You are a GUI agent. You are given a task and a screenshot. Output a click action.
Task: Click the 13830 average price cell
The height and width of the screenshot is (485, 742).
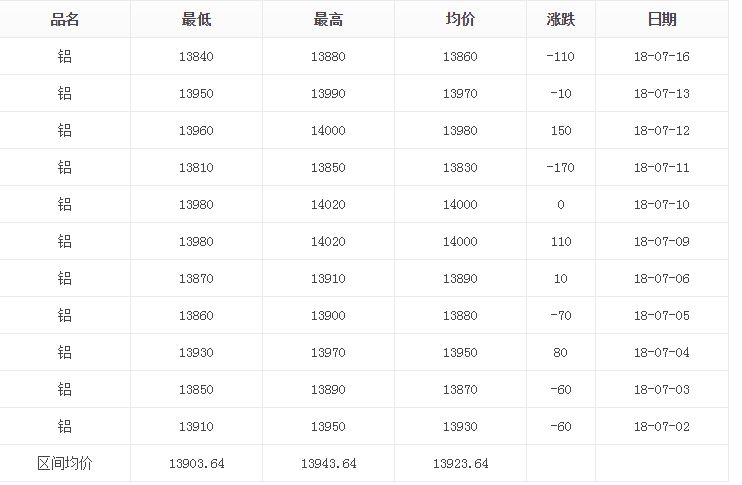[x=460, y=168]
